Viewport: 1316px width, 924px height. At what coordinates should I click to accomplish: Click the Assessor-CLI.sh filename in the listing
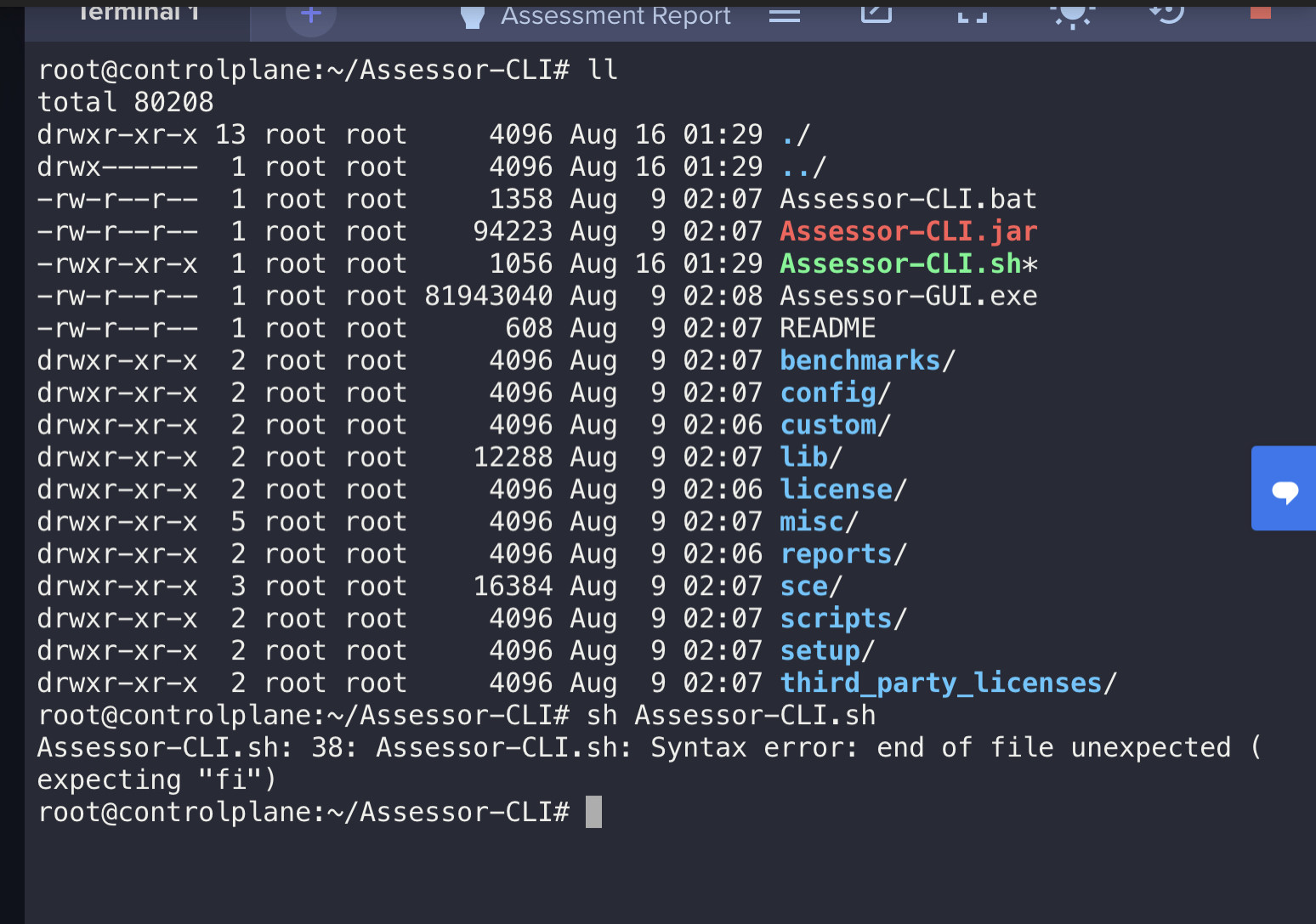tap(899, 263)
